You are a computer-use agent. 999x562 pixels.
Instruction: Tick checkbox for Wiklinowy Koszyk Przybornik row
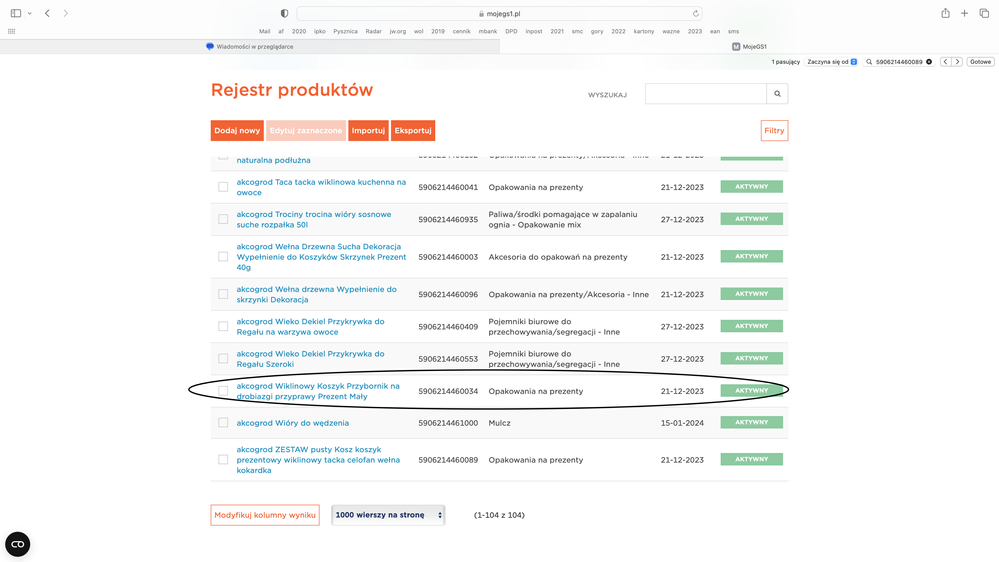223,391
